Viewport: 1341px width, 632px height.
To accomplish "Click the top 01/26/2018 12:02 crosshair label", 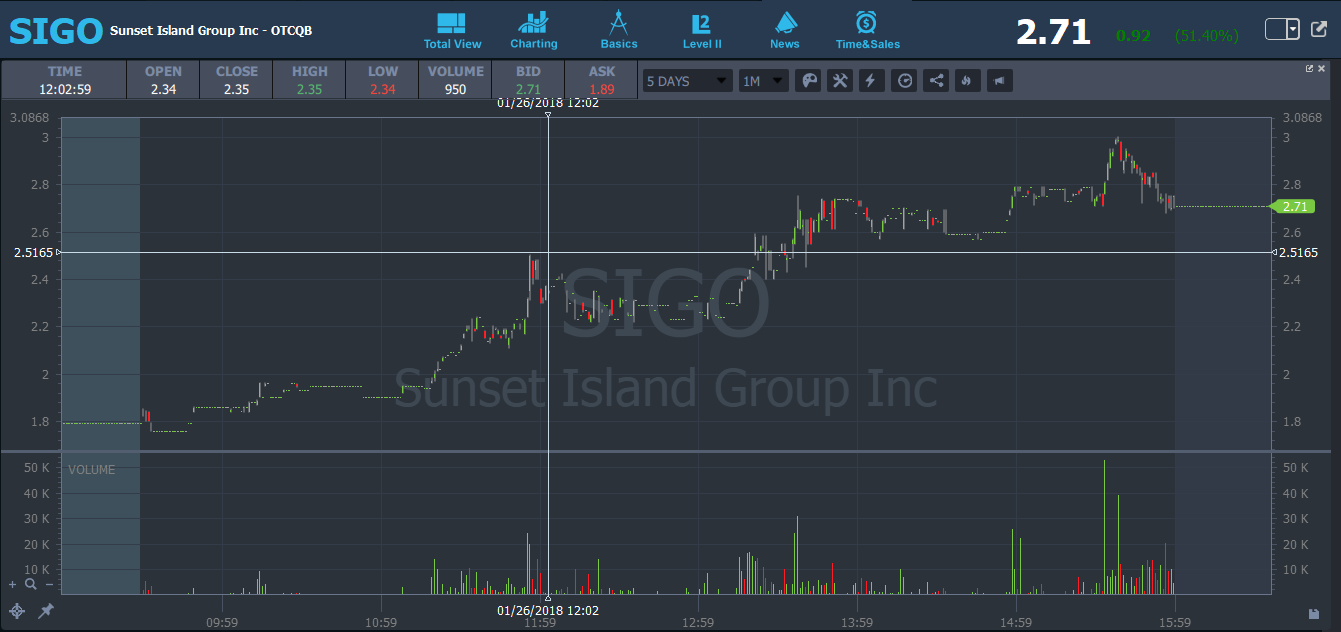I will 548,103.
